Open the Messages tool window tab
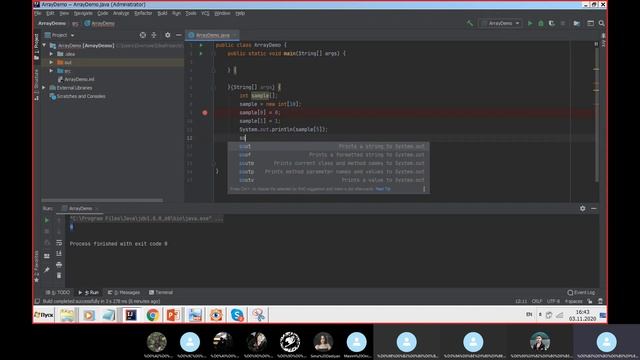Image resolution: width=640 pixels, height=360 pixels. [124, 292]
